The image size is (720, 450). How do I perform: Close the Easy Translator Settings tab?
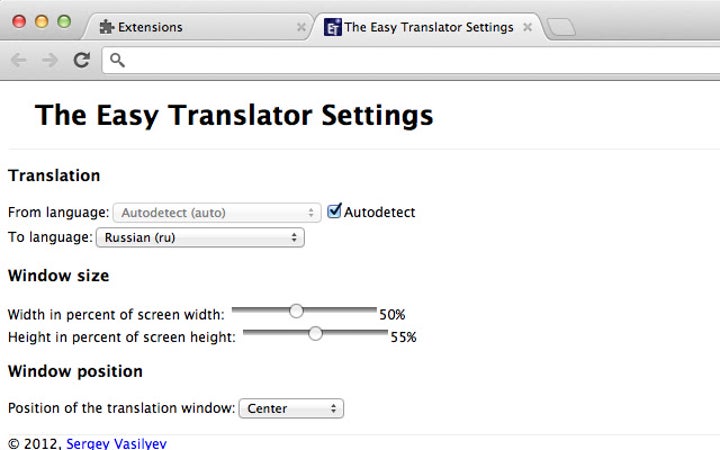tap(527, 28)
